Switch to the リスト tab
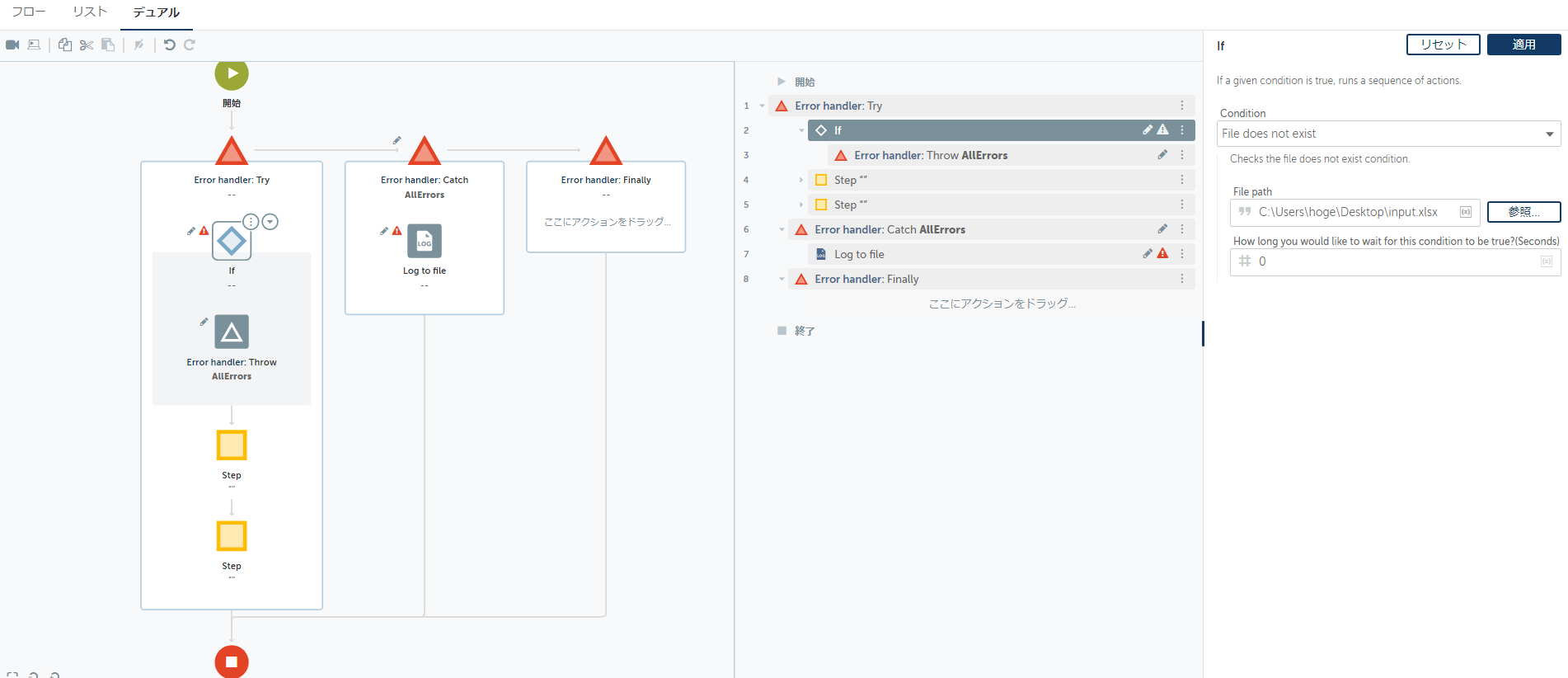 (90, 12)
